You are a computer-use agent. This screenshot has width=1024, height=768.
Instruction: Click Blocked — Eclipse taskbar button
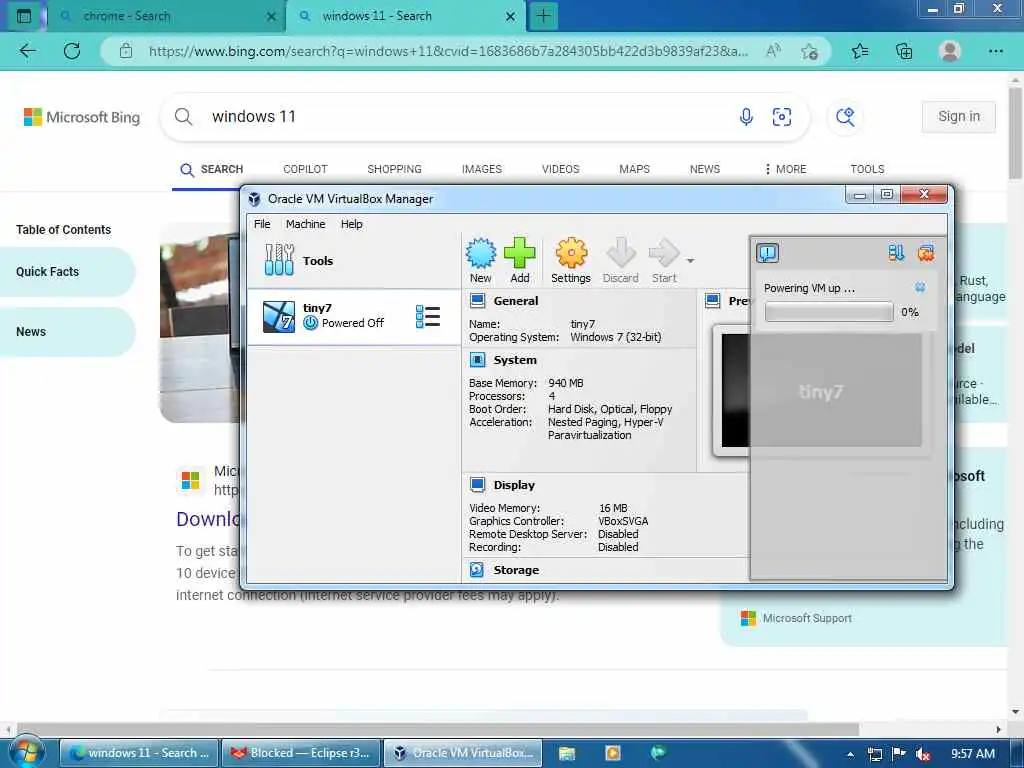coord(300,753)
